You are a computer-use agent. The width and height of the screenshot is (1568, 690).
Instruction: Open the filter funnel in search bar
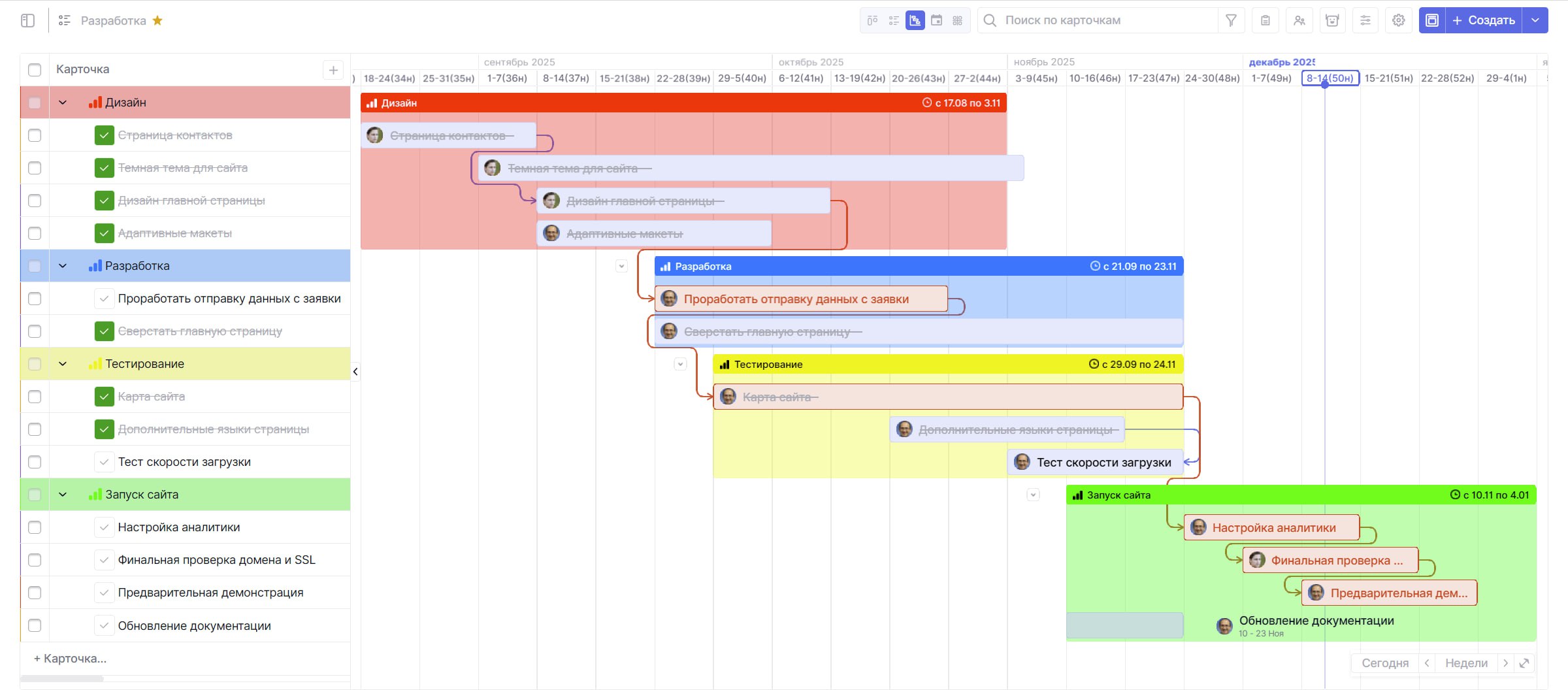click(1231, 20)
